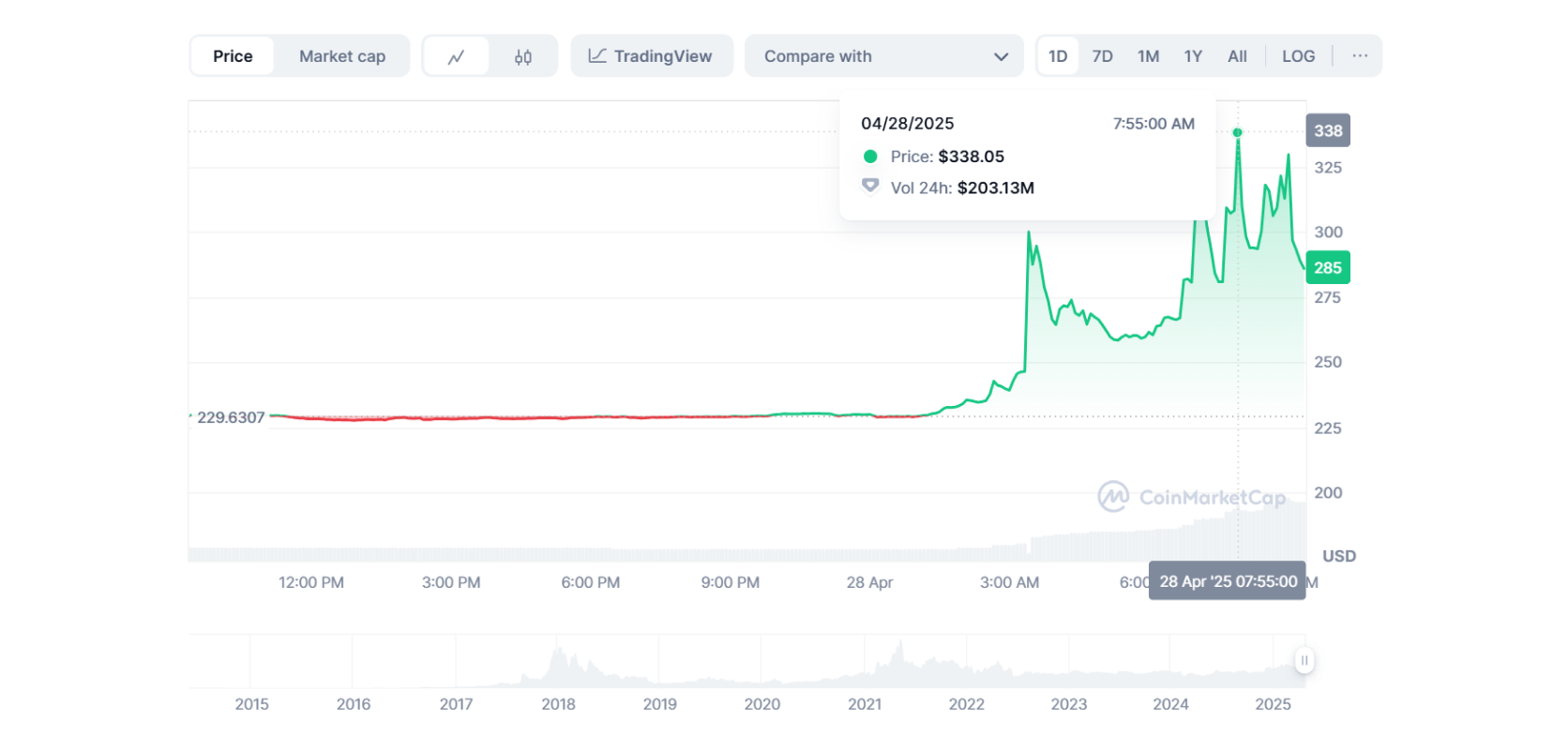This screenshot has width=1568, height=750.
Task: Click the 2025 year on overview timeline
Action: (1273, 704)
